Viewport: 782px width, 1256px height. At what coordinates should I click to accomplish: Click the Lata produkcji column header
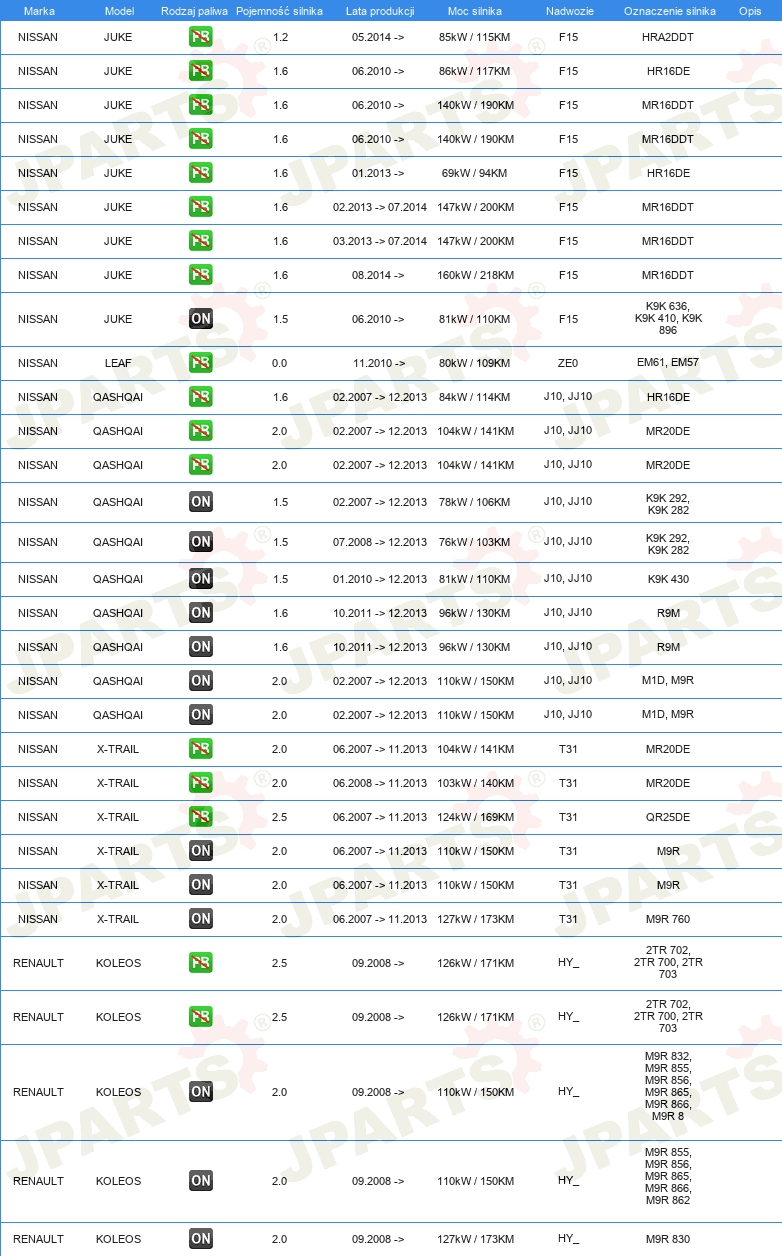click(x=380, y=11)
